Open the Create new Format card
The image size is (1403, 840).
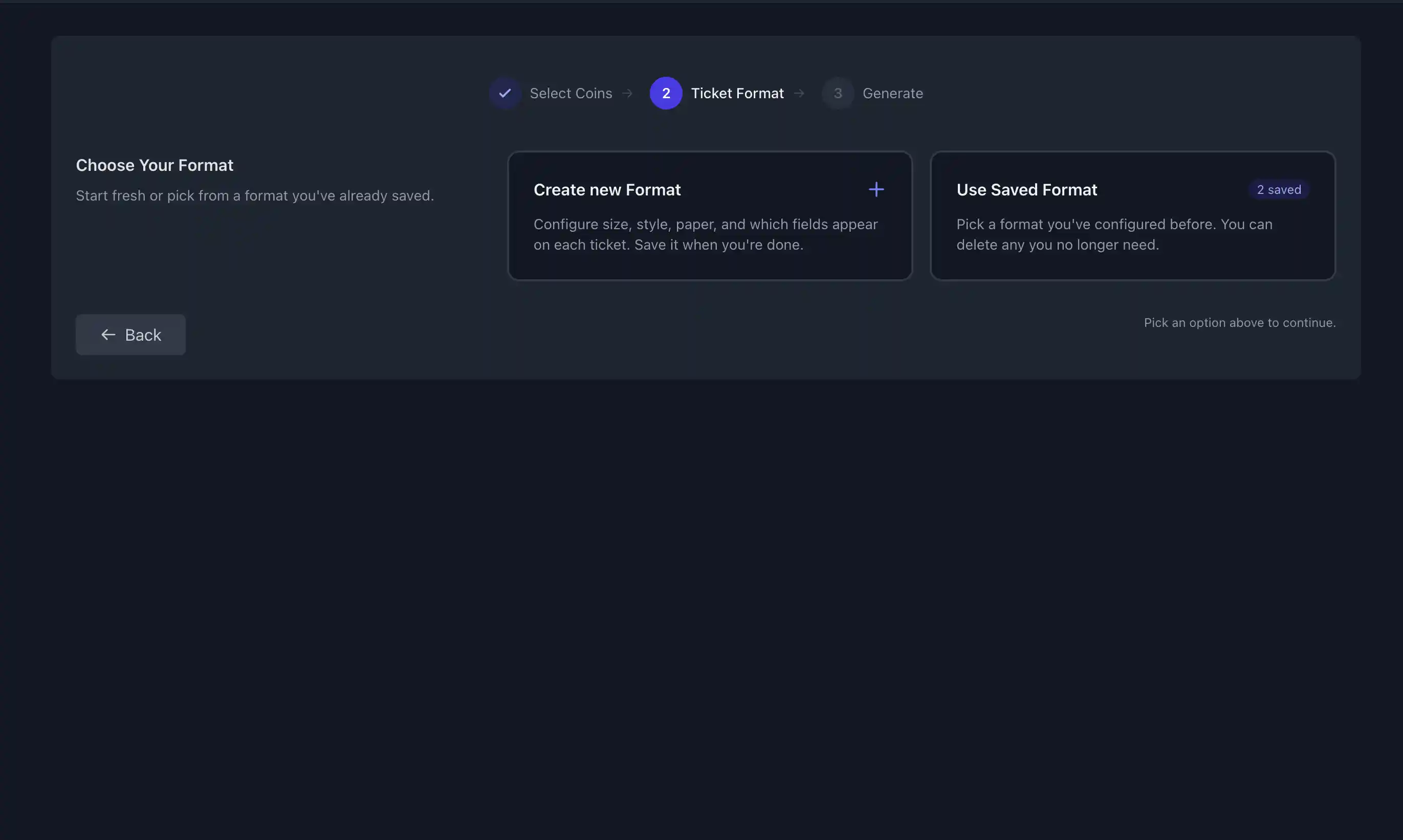pyautogui.click(x=710, y=215)
